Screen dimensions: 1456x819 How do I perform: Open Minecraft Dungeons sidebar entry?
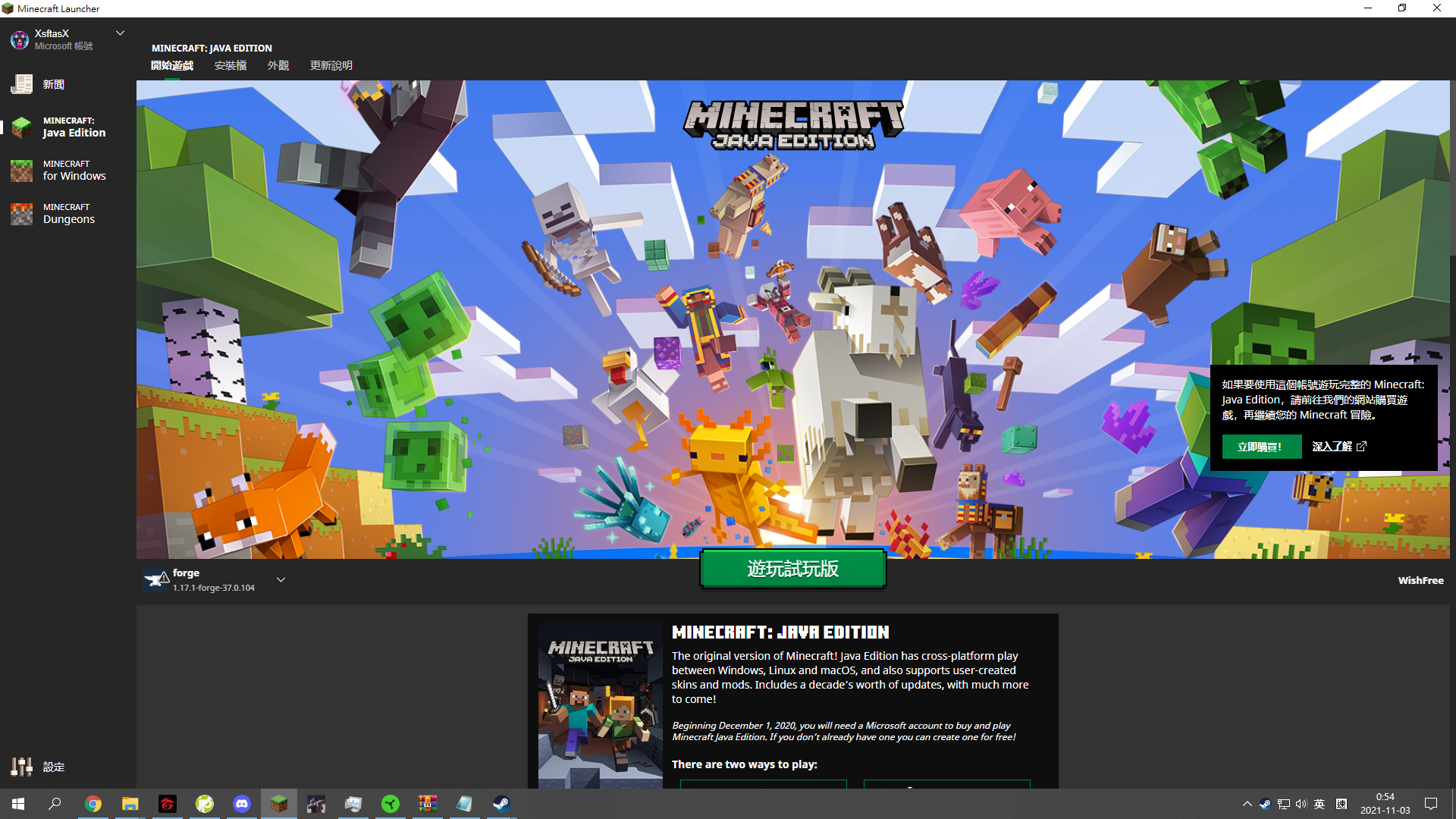[68, 213]
